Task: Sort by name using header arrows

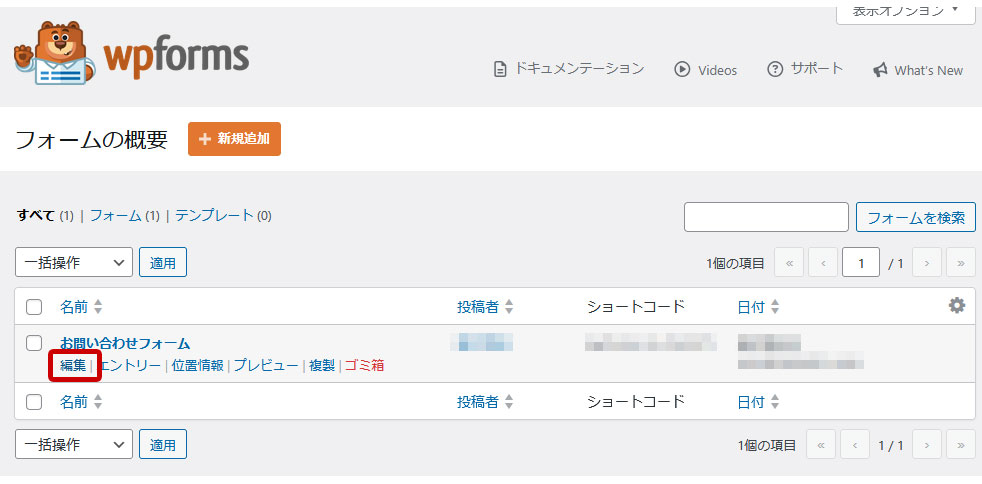Action: (98, 307)
